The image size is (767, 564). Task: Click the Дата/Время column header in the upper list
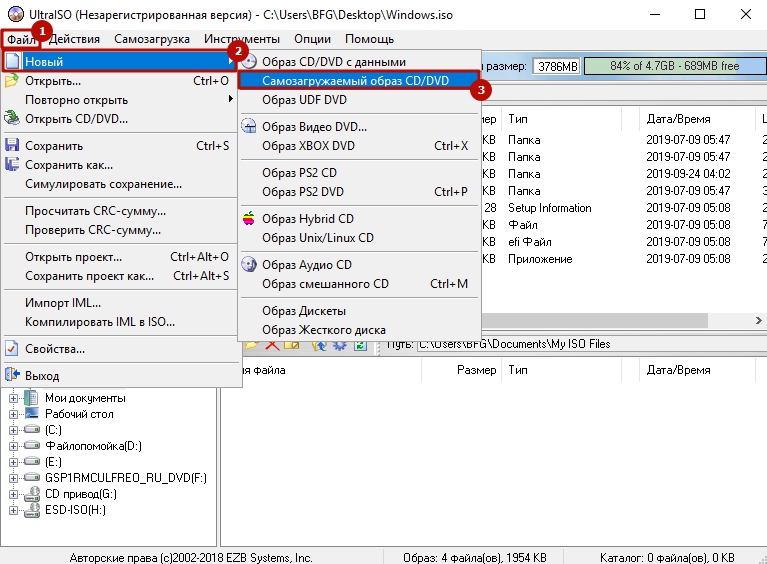pos(697,119)
